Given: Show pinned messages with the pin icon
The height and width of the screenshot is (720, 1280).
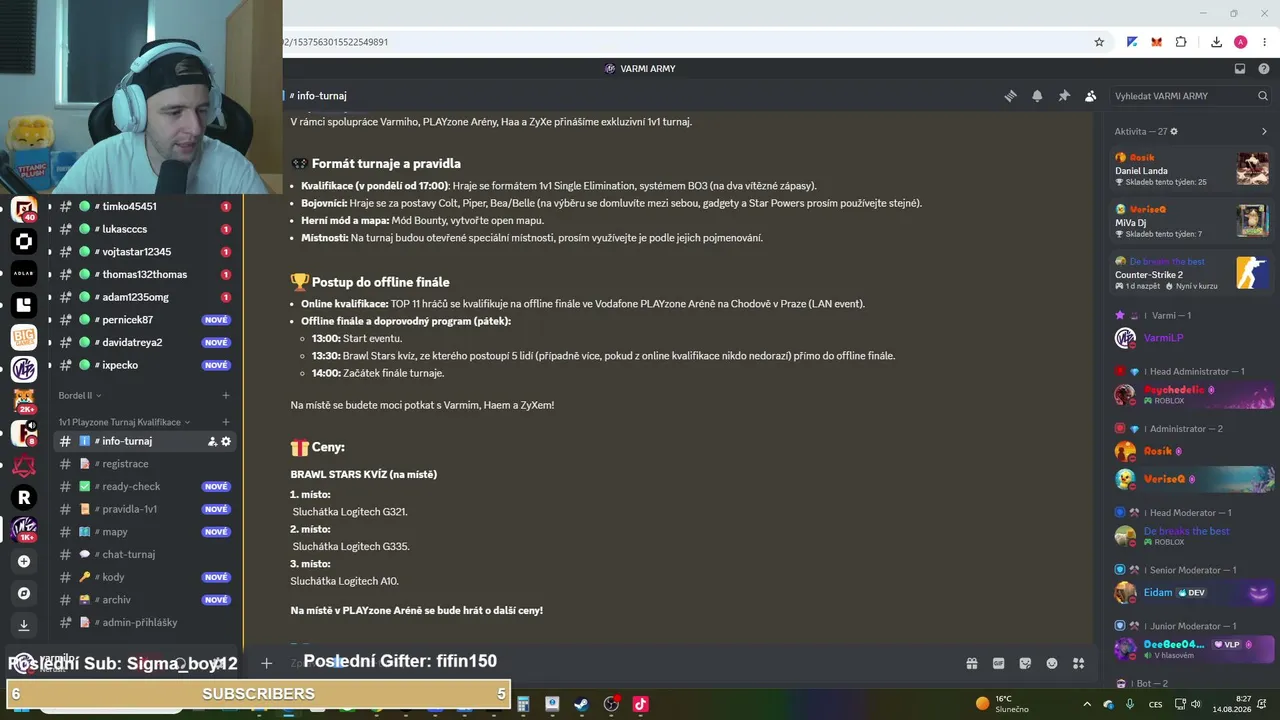Looking at the screenshot, I should pos(1064,96).
